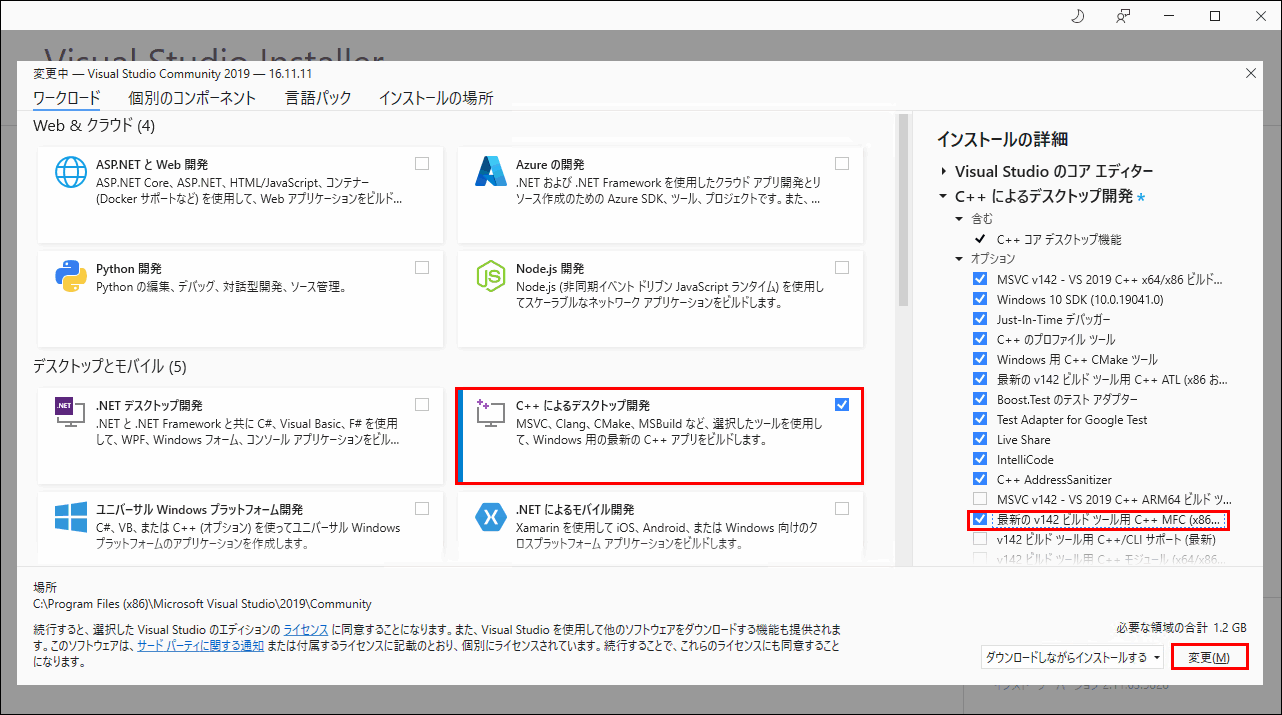Check the .NET によるモバイル開発 checkbox

[842, 508]
